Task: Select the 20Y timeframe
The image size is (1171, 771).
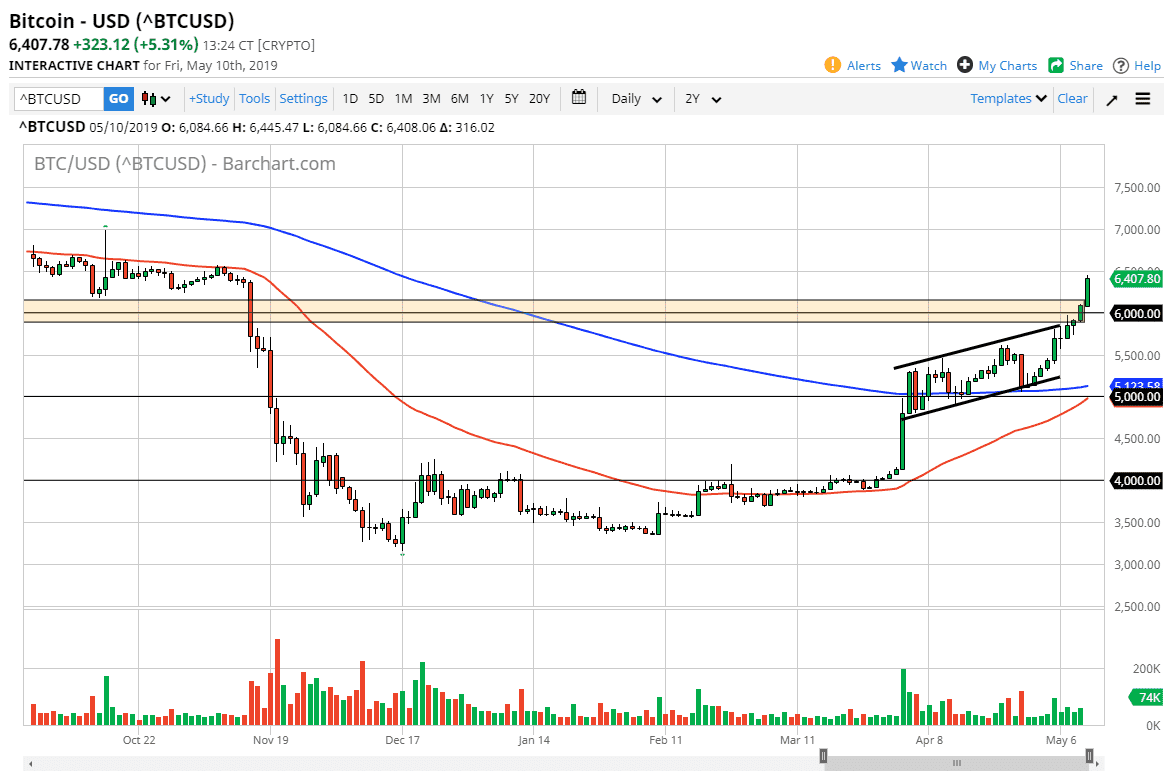Action: [539, 98]
